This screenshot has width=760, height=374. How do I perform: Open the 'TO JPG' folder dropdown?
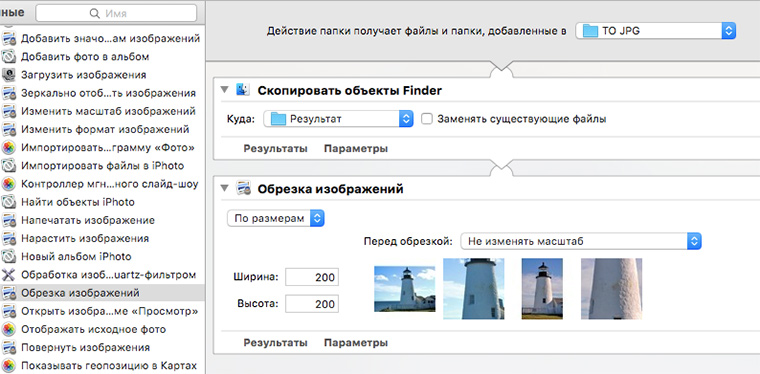655,31
